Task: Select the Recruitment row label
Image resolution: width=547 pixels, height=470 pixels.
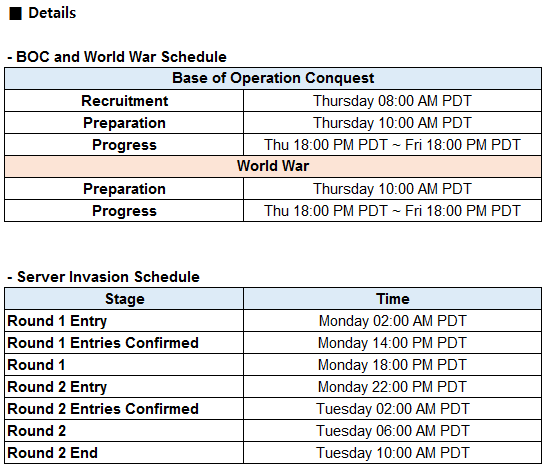Action: click(125, 101)
